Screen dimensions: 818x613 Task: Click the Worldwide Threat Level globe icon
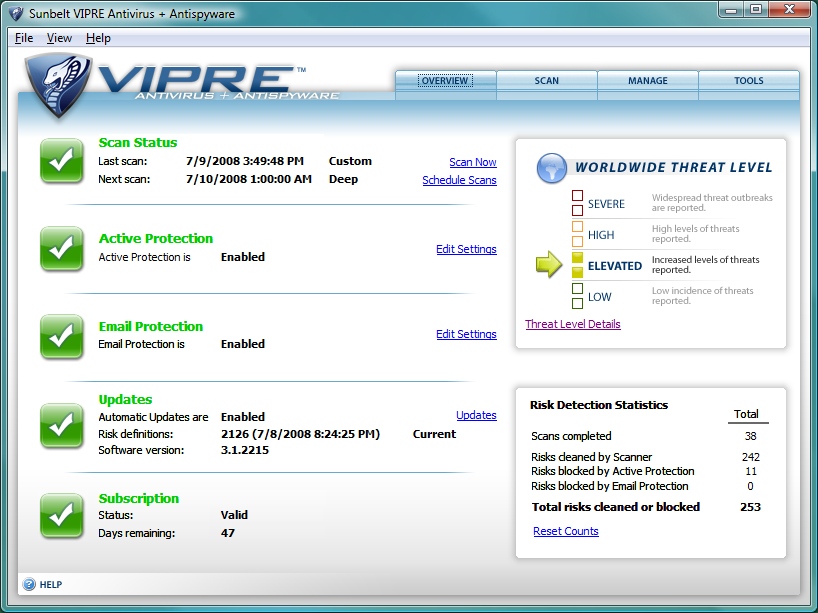551,168
